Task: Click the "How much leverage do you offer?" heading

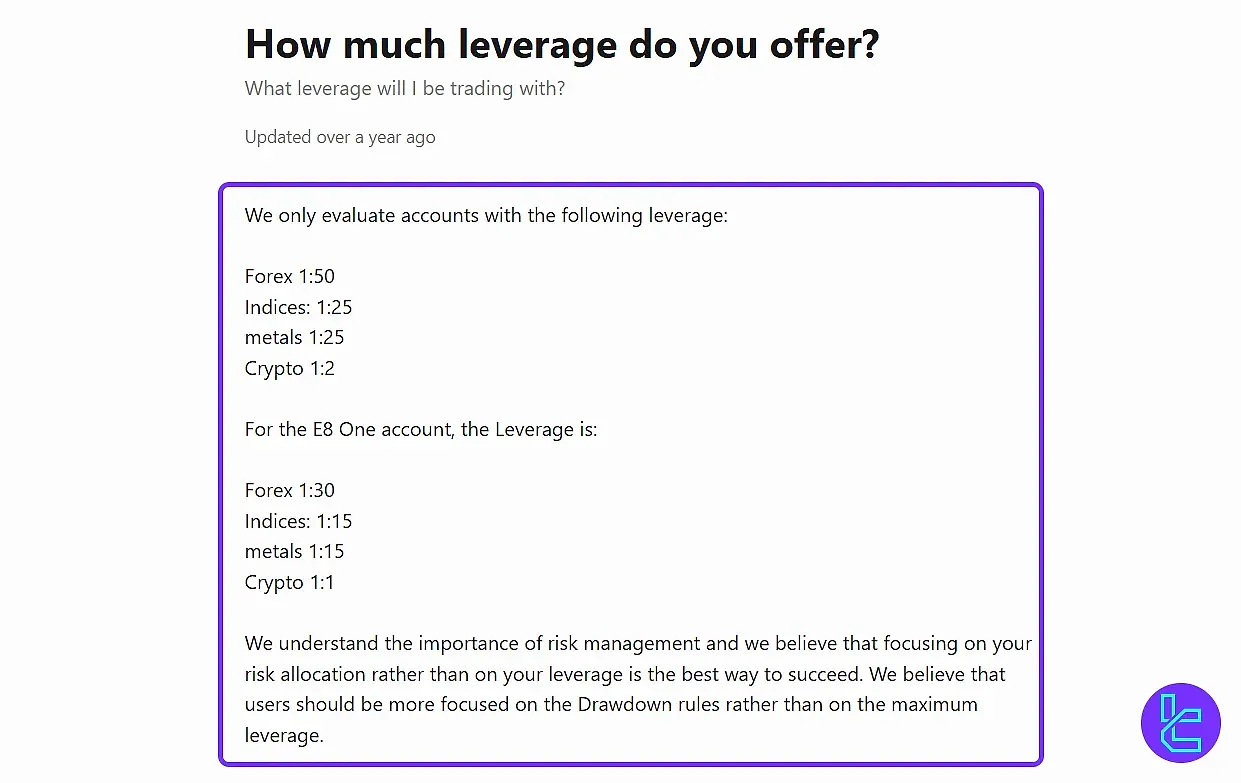Action: coord(561,45)
